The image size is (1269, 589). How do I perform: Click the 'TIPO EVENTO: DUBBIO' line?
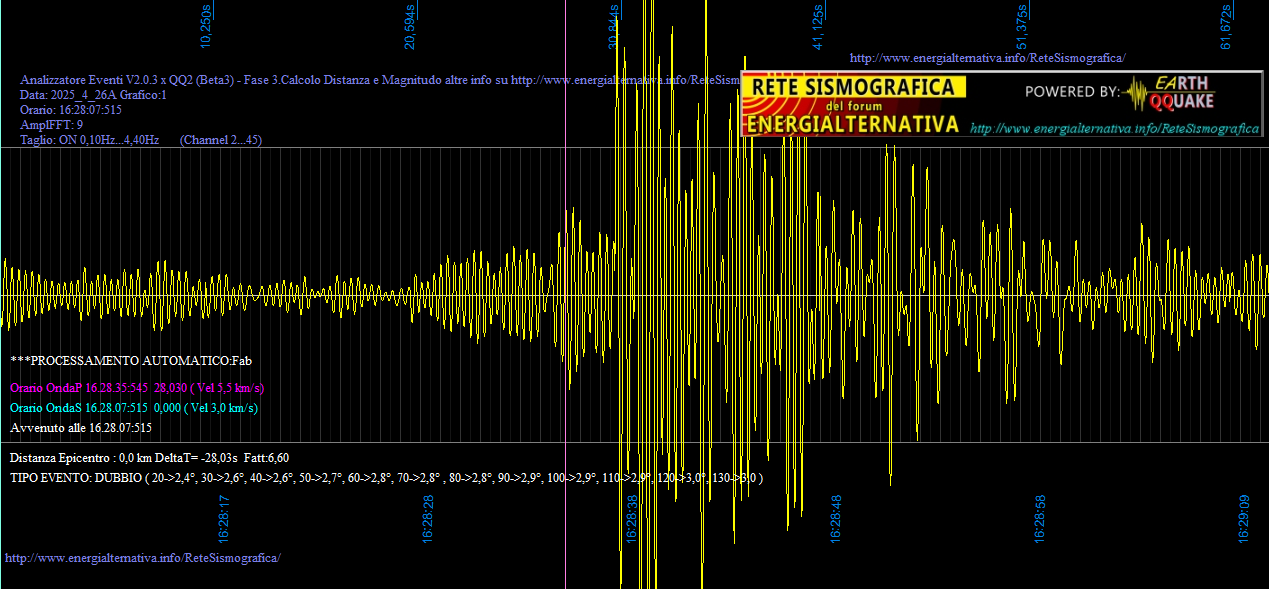[386, 478]
